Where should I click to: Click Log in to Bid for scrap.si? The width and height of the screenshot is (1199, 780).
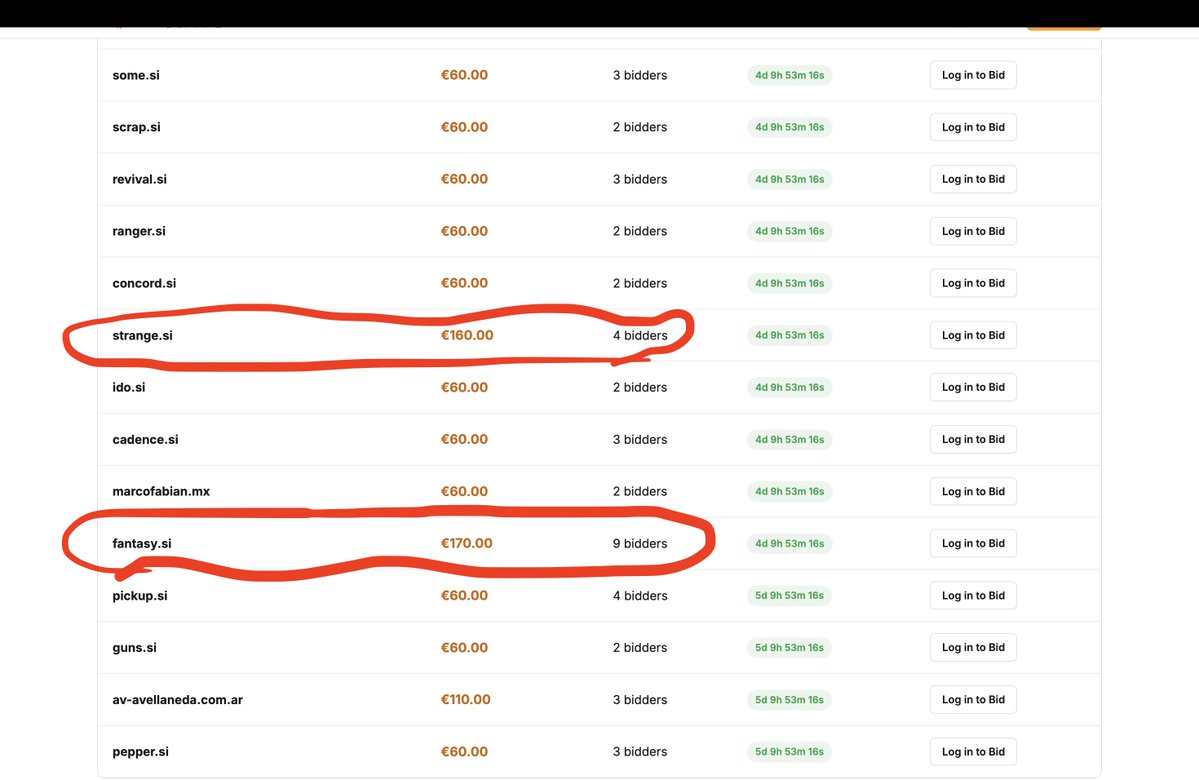point(973,127)
